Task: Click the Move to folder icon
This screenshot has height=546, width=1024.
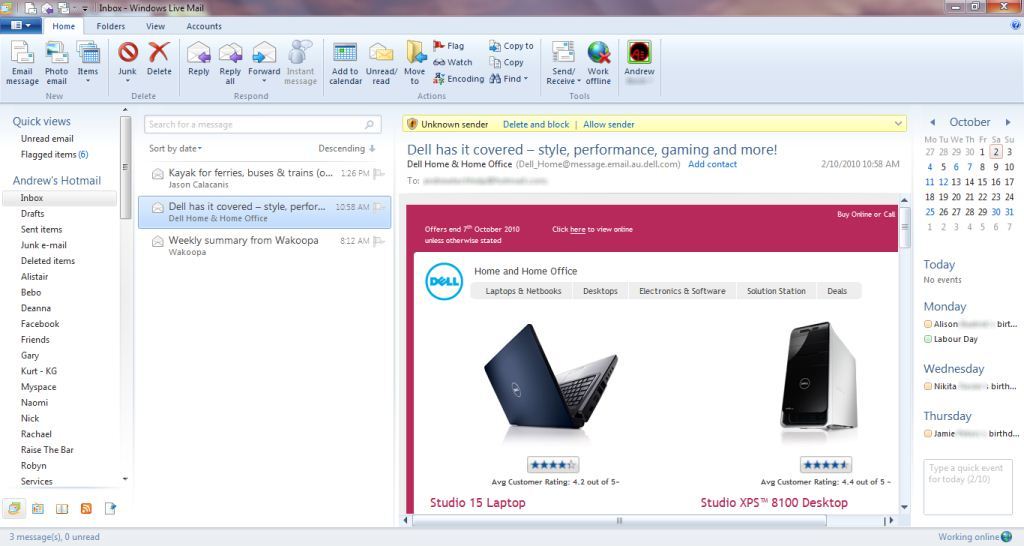Action: click(415, 52)
